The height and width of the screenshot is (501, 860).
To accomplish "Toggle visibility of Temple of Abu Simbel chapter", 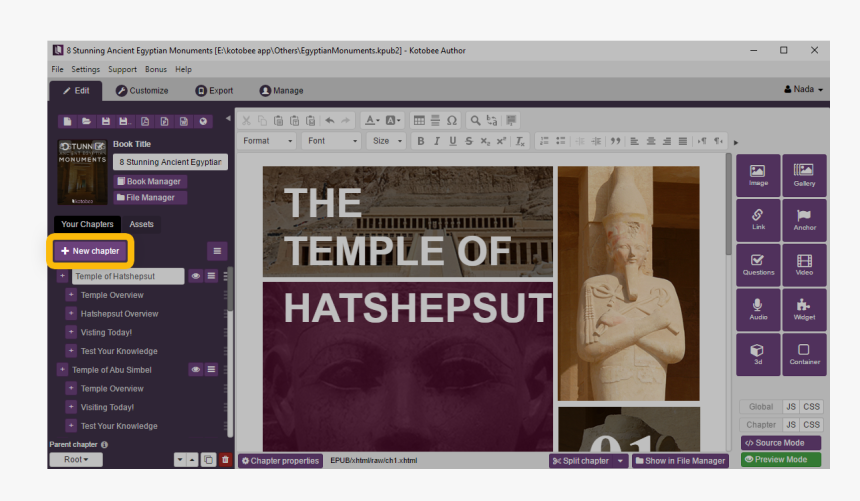I will [195, 370].
